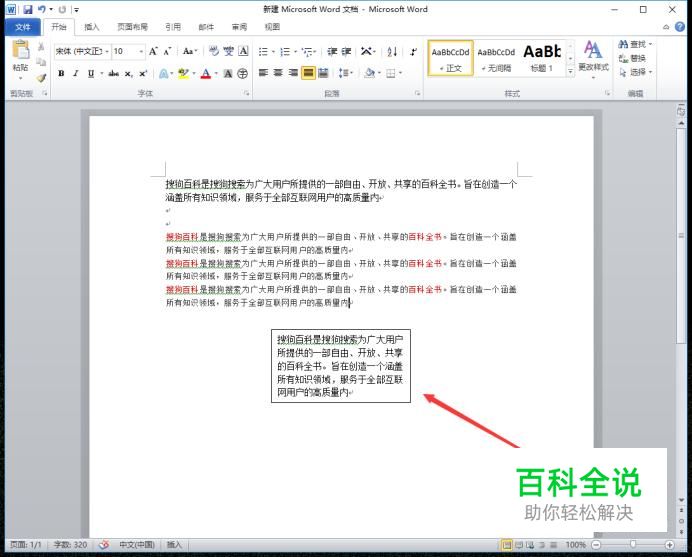Image resolution: width=692 pixels, height=557 pixels.
Task: Open the Font dialog launcher
Action: pos(246,93)
